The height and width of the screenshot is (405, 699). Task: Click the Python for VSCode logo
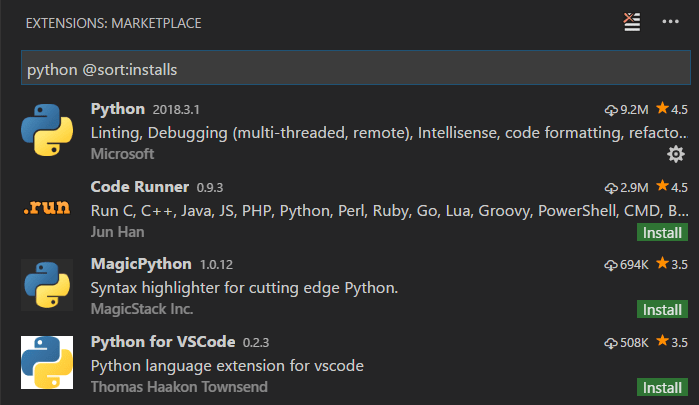tap(47, 363)
